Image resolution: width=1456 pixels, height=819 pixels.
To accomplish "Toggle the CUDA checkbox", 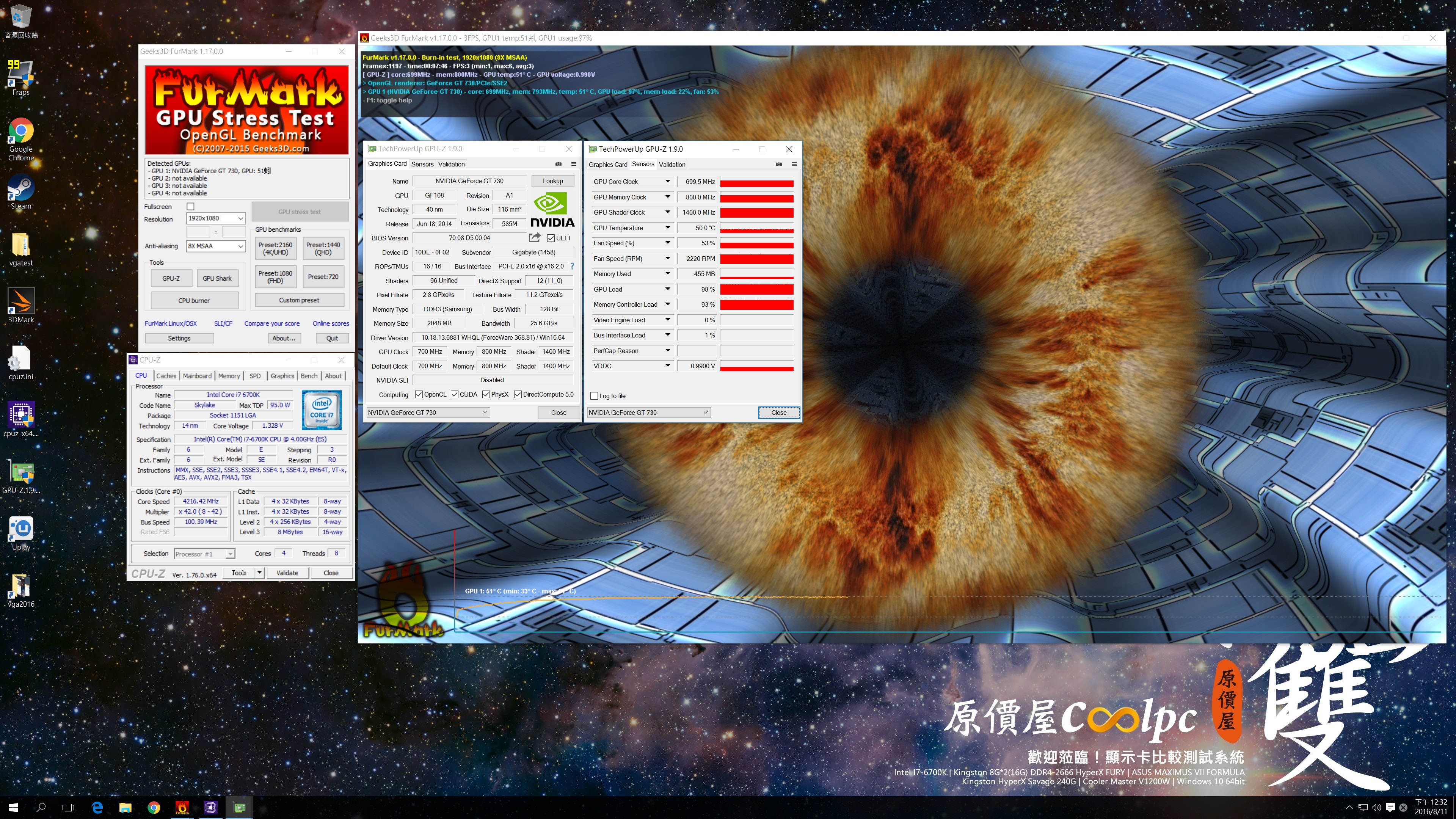I will coord(455,394).
